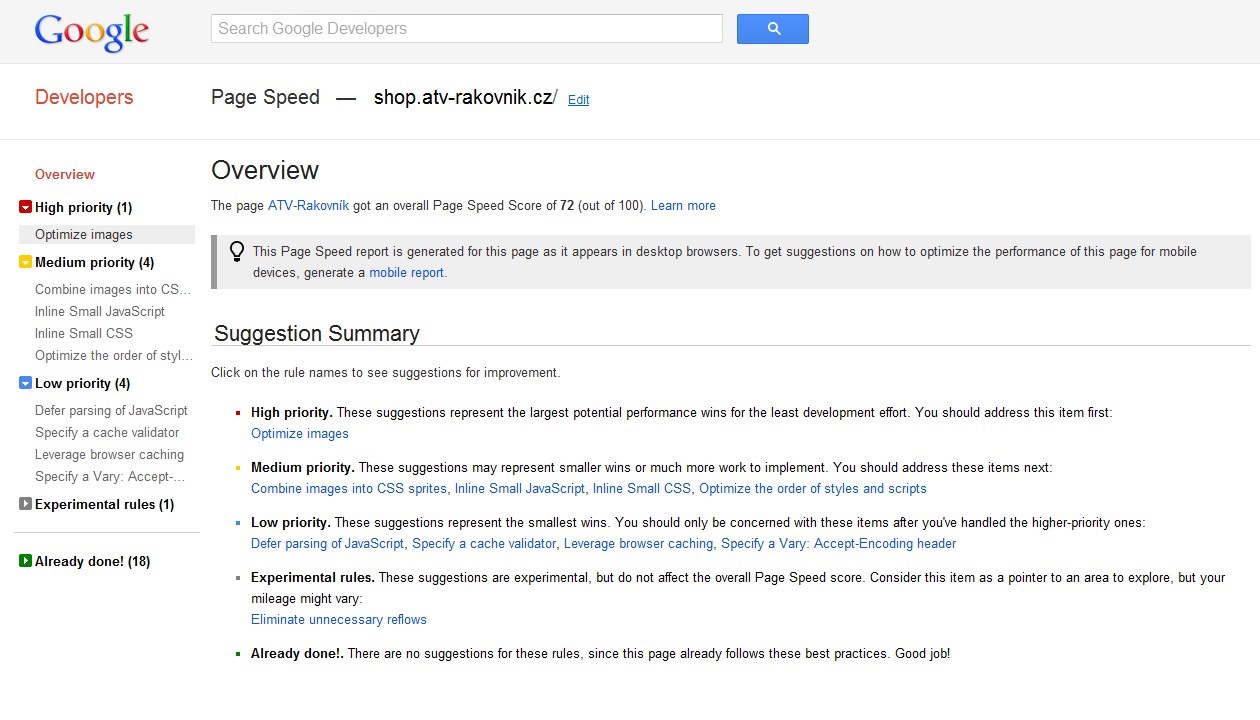Click the Learn more link
This screenshot has width=1260, height=720.
coord(683,205)
